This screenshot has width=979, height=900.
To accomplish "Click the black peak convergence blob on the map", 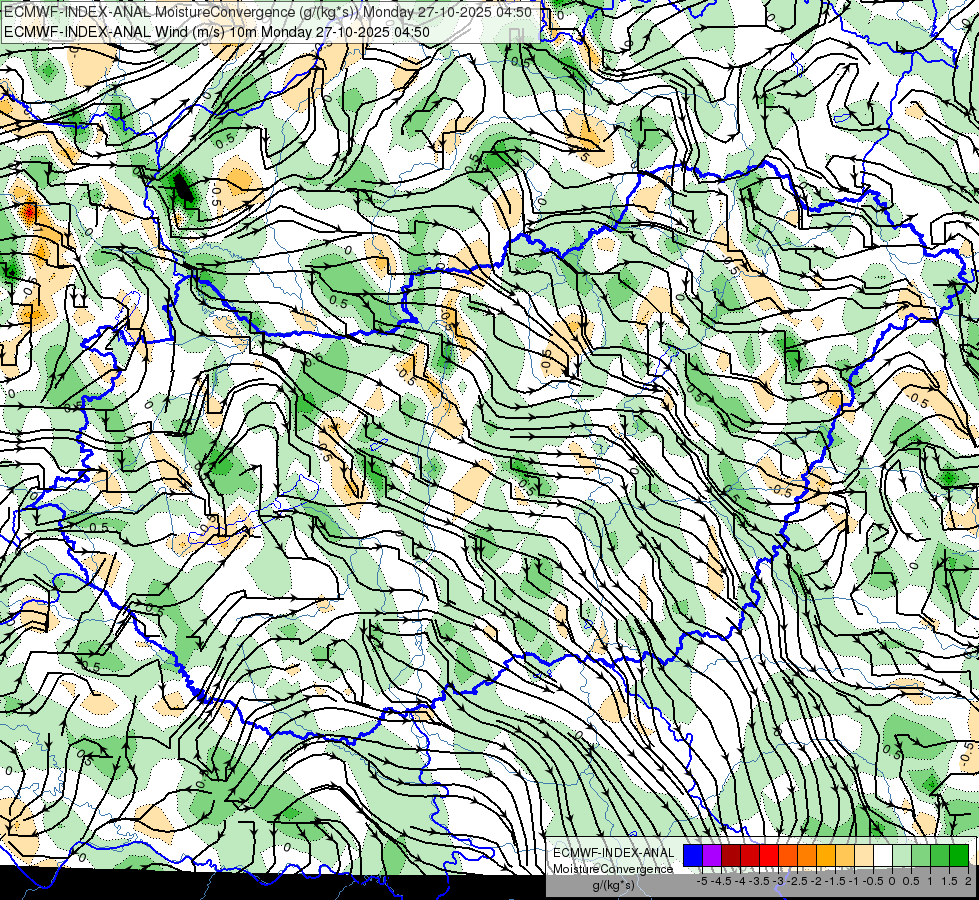I will click(182, 187).
